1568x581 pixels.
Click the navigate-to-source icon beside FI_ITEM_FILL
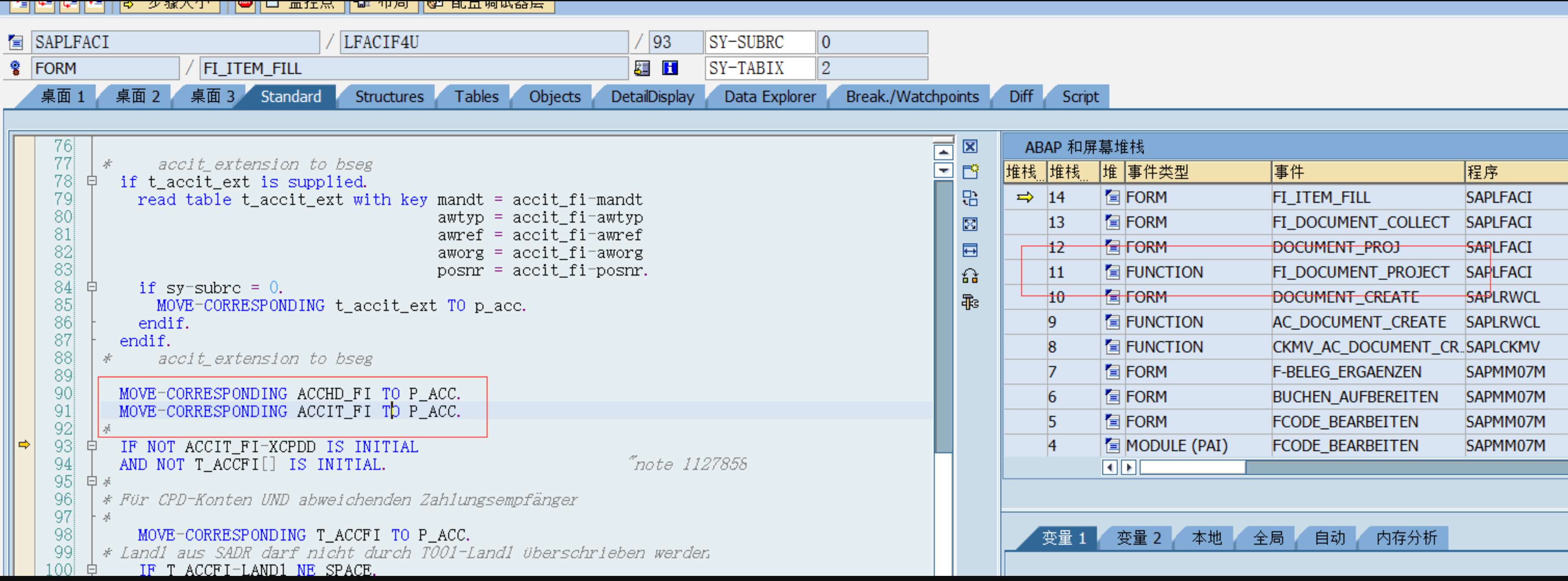point(642,68)
